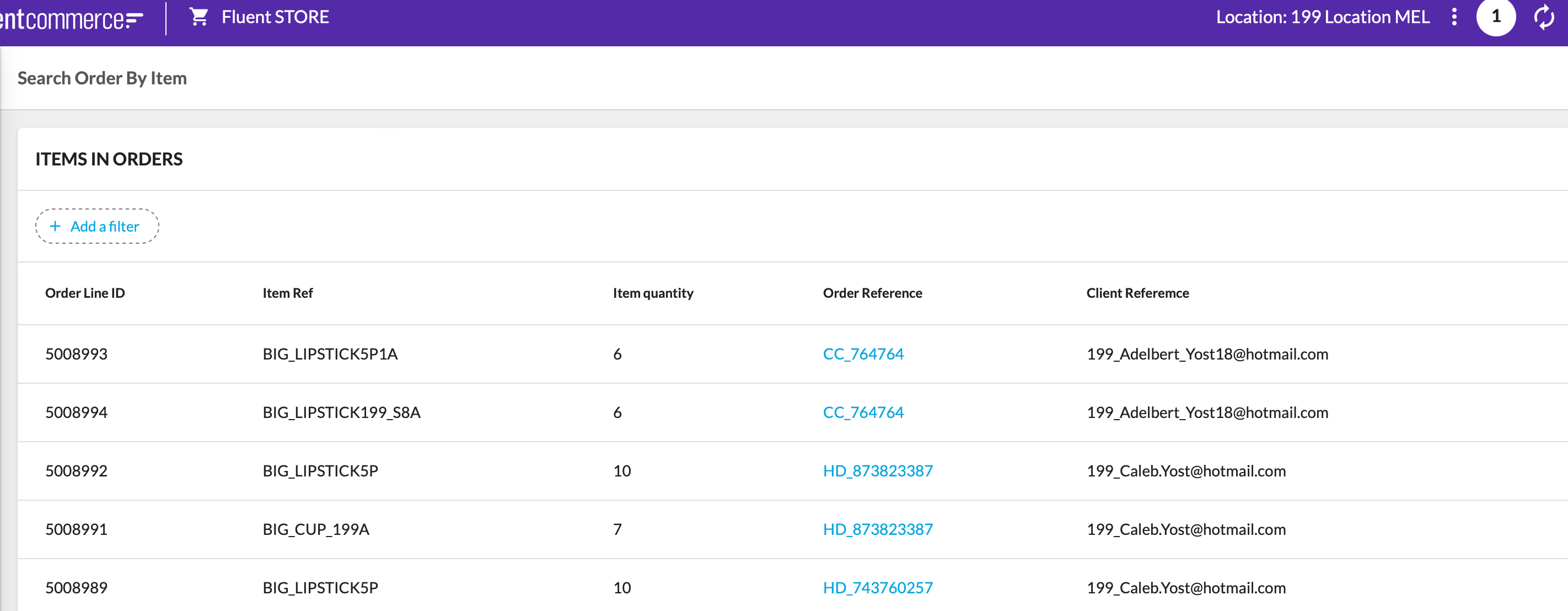
Task: Open CC_764764 link for line 5008993
Action: click(x=862, y=354)
